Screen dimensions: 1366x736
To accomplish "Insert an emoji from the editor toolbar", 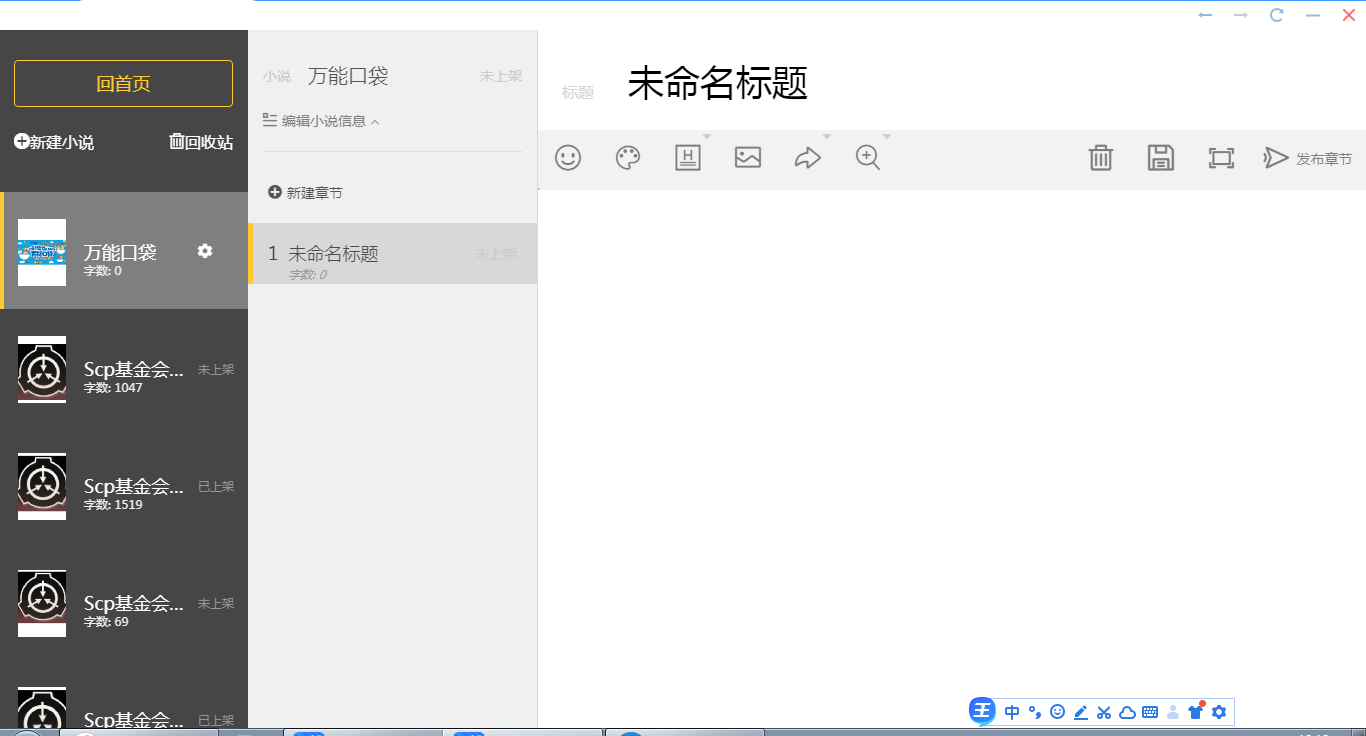I will [x=568, y=158].
